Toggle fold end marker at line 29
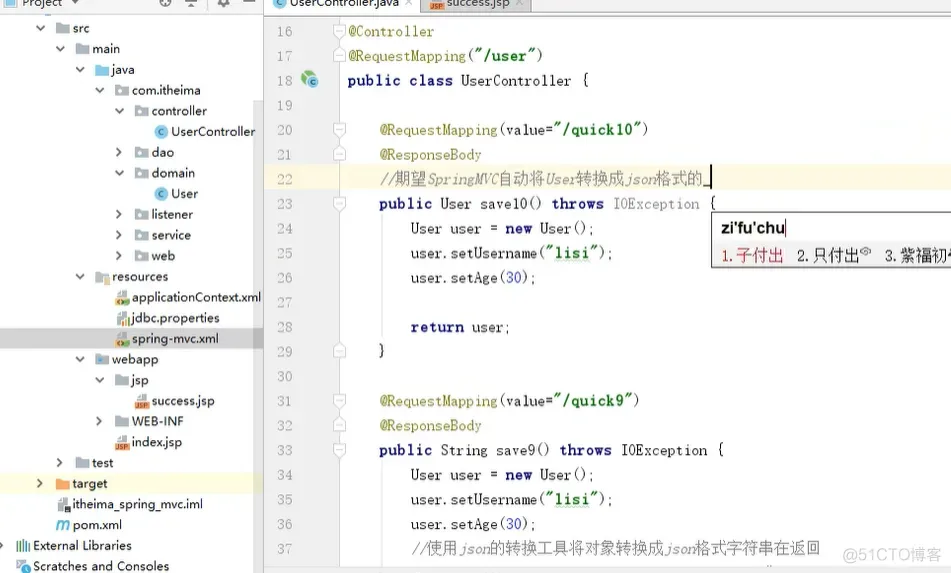This screenshot has height=573, width=951. 339,351
